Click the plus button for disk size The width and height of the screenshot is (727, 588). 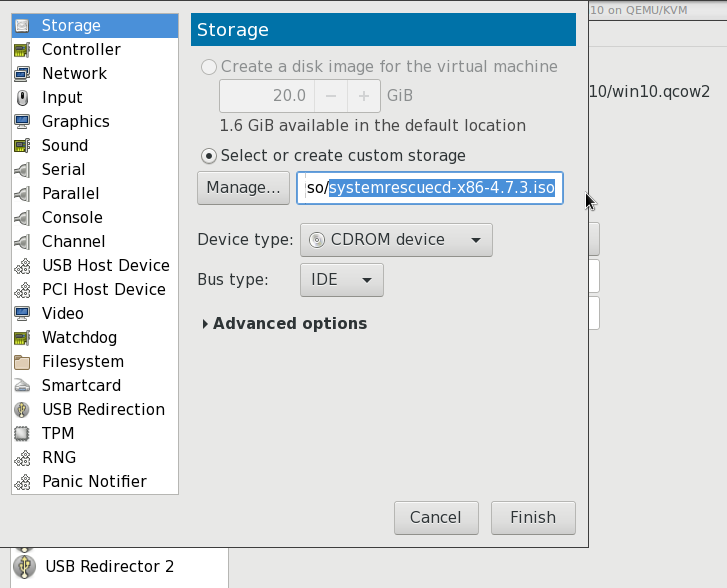[x=364, y=96]
